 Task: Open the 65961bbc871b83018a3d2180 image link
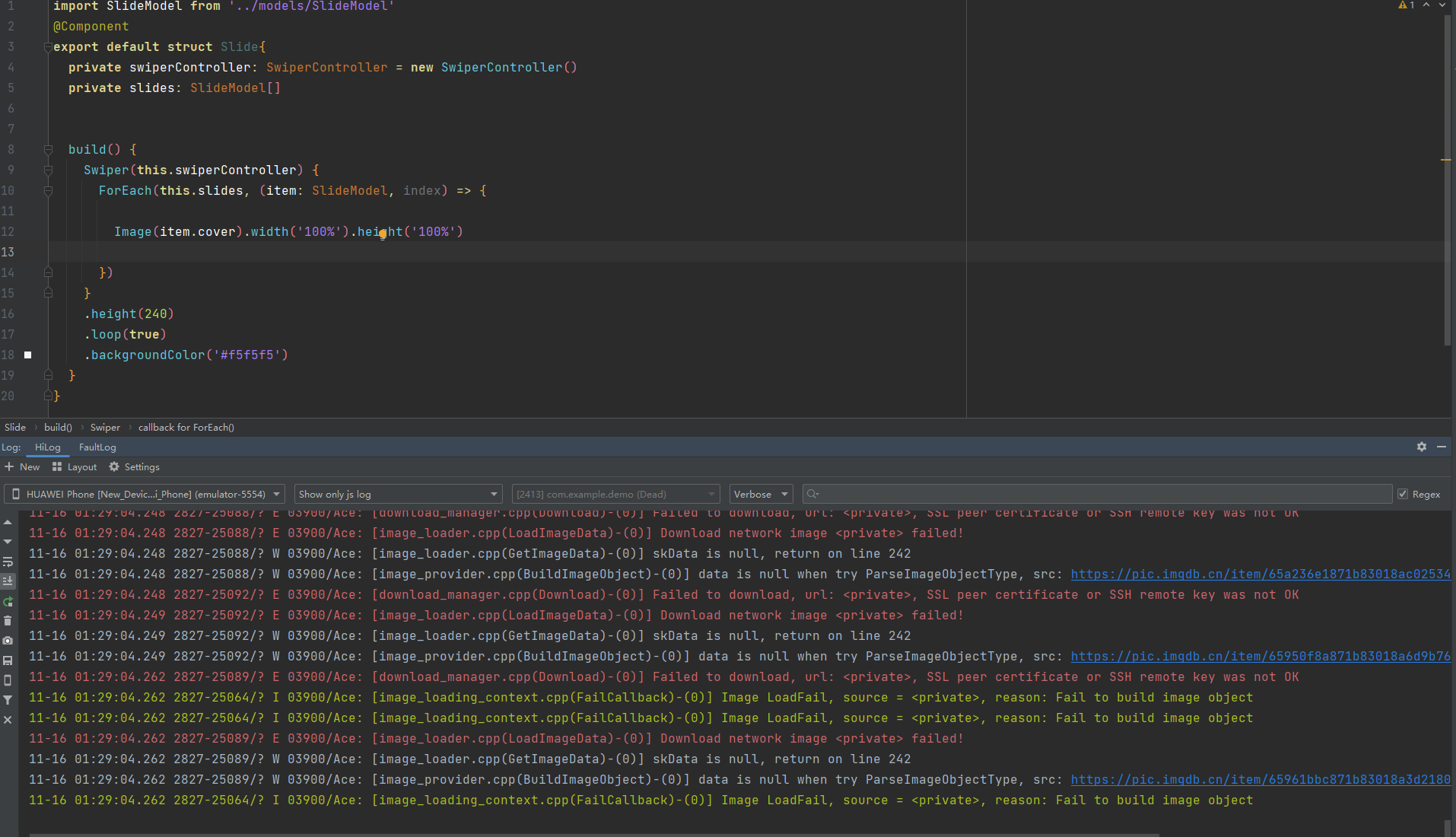[x=1260, y=779]
